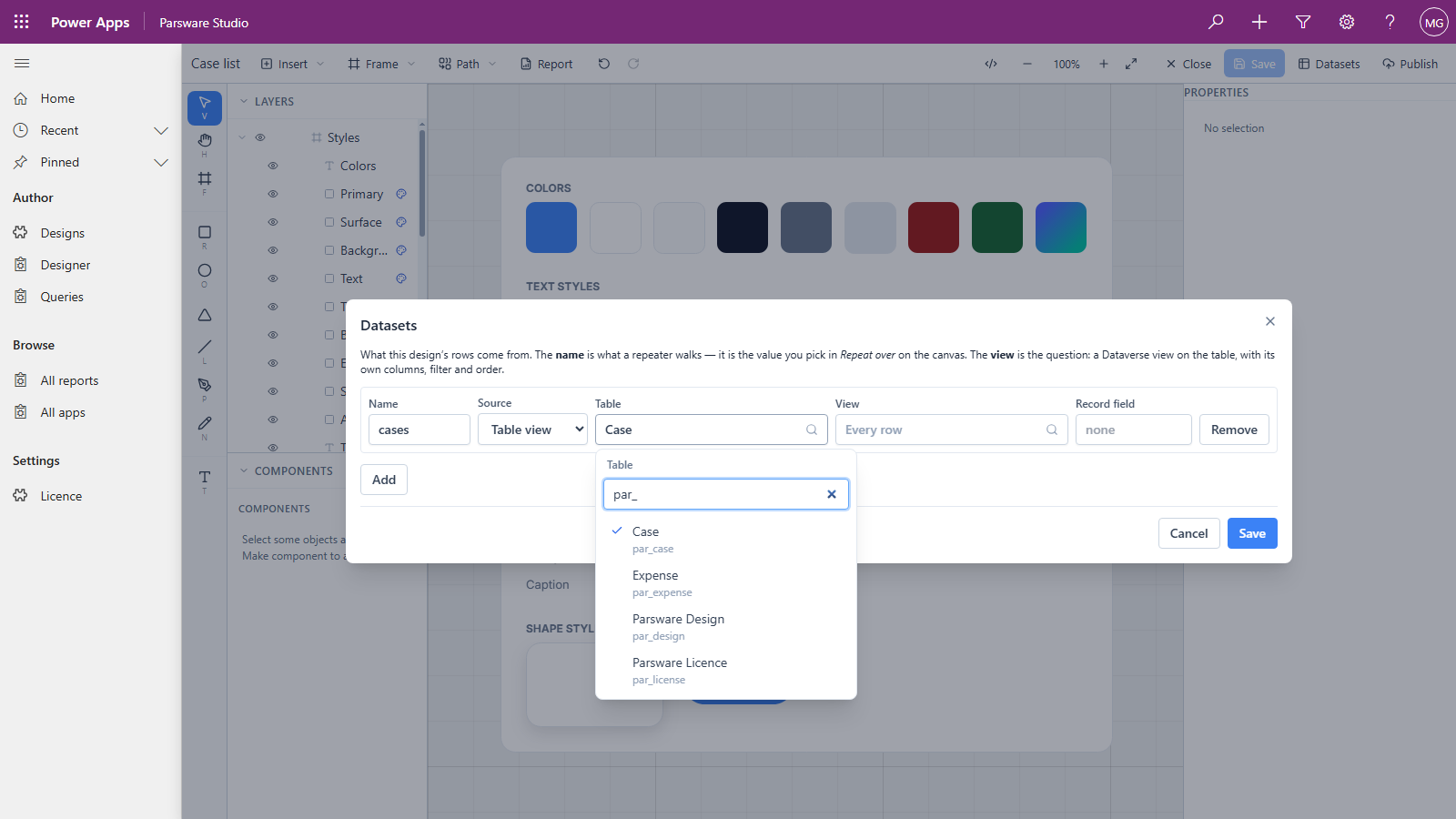Clear the par_ table search text

pos(832,494)
